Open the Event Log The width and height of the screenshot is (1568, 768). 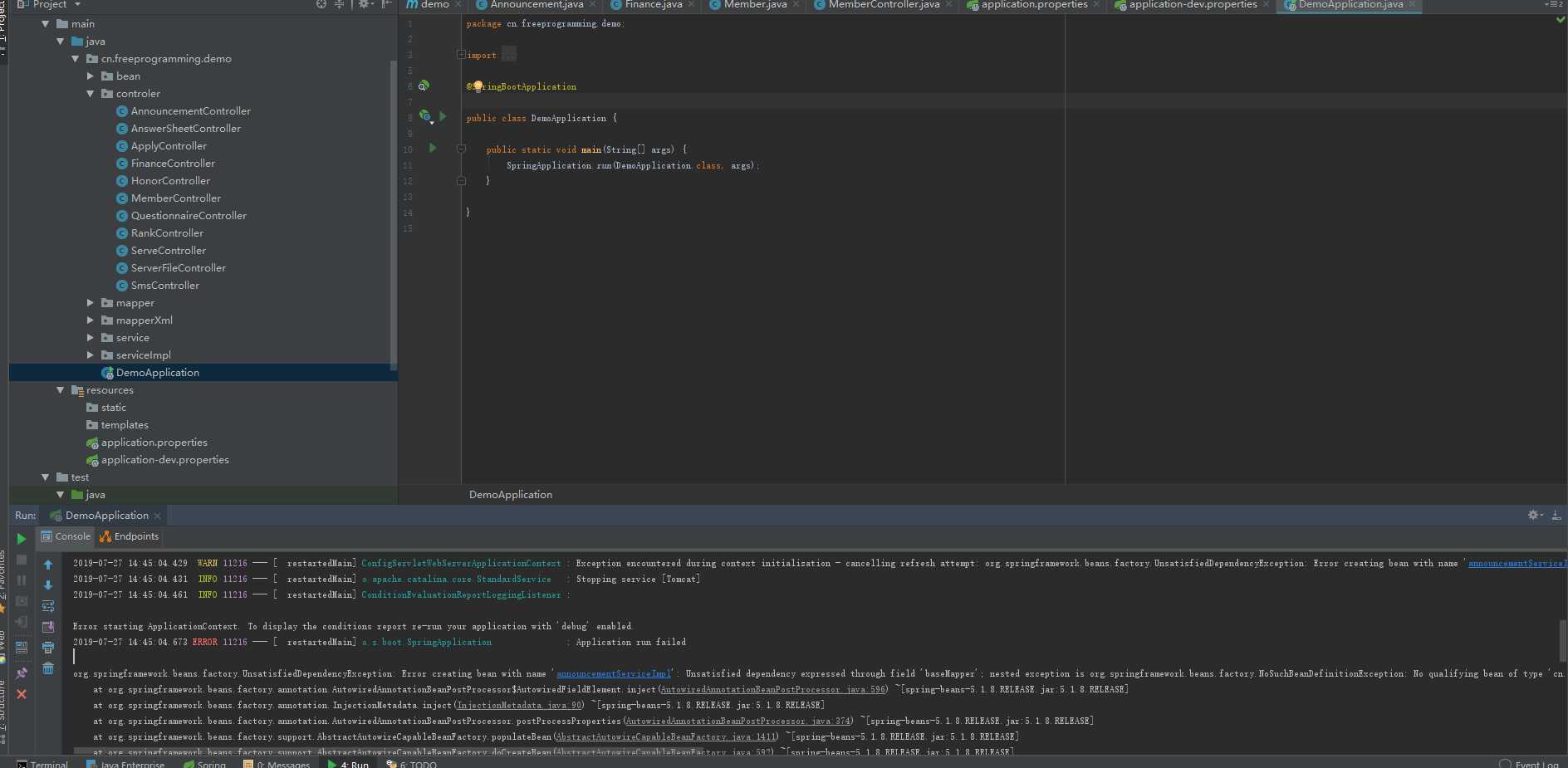coord(1529,764)
